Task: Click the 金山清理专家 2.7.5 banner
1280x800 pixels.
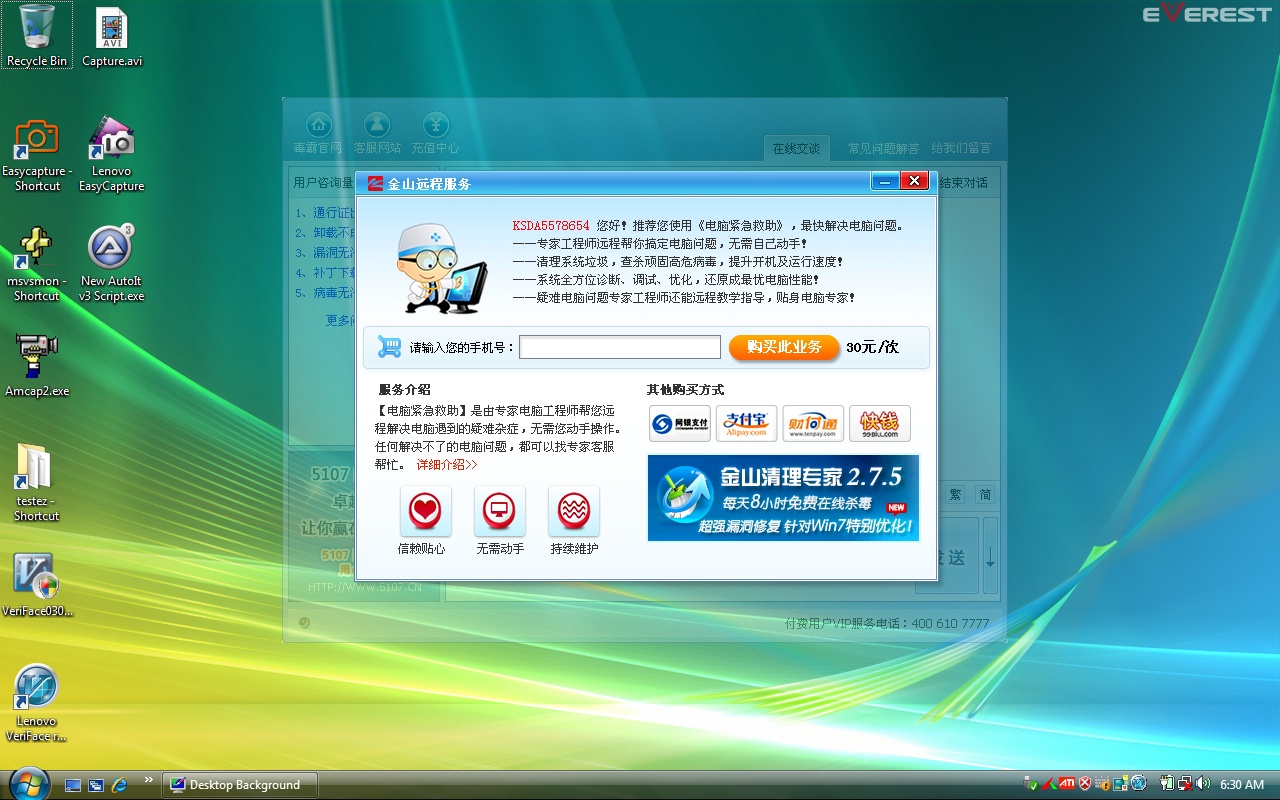Action: tap(783, 498)
